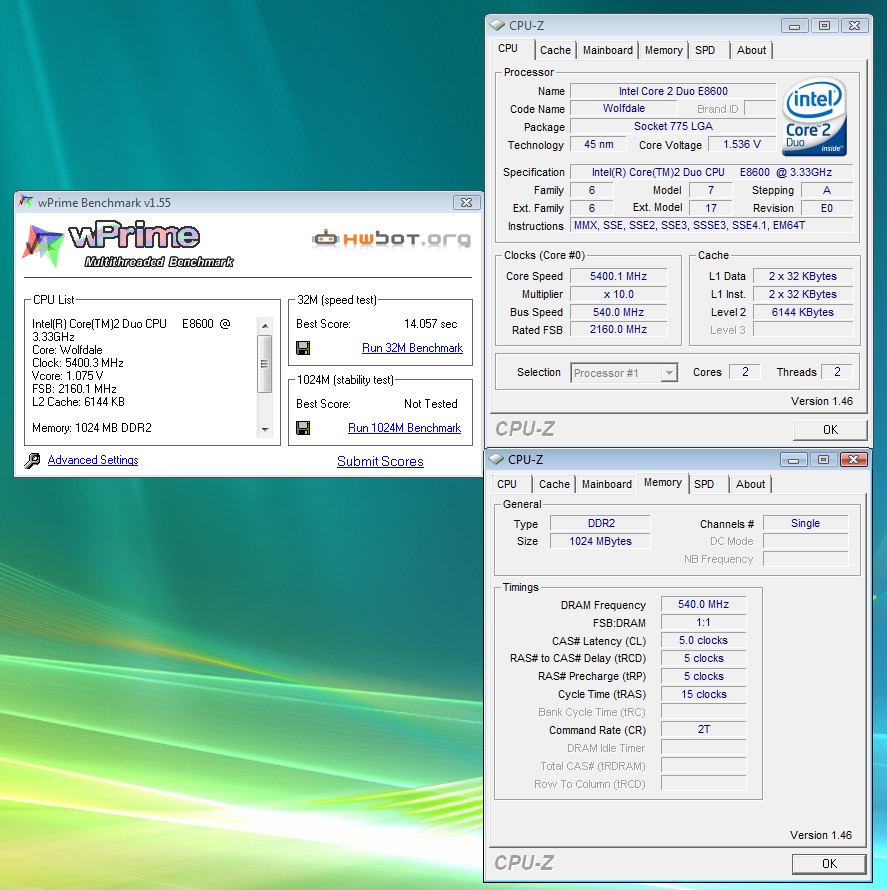Click the Bus Speed 540.0 MHz value

click(619, 312)
